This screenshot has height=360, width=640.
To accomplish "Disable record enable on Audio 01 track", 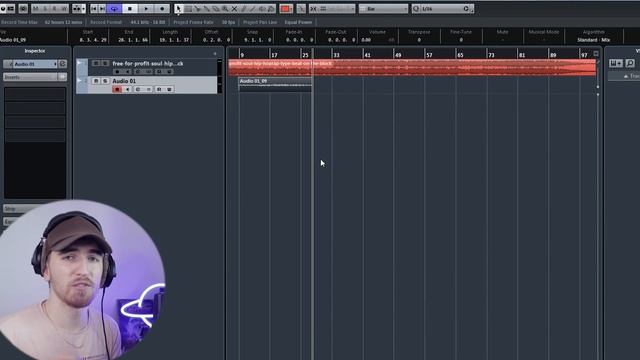I will 117,89.
